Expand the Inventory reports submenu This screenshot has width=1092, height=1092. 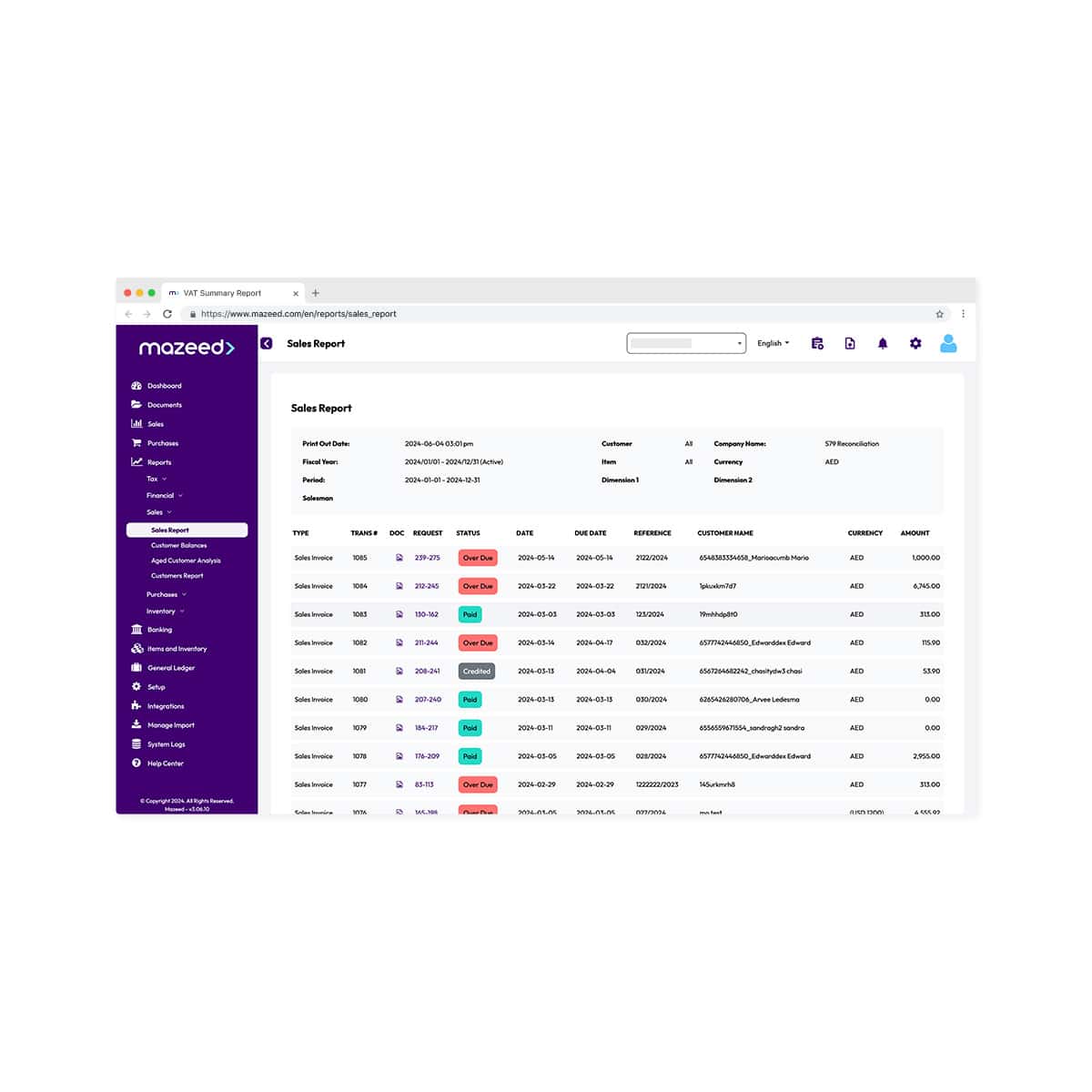[165, 612]
